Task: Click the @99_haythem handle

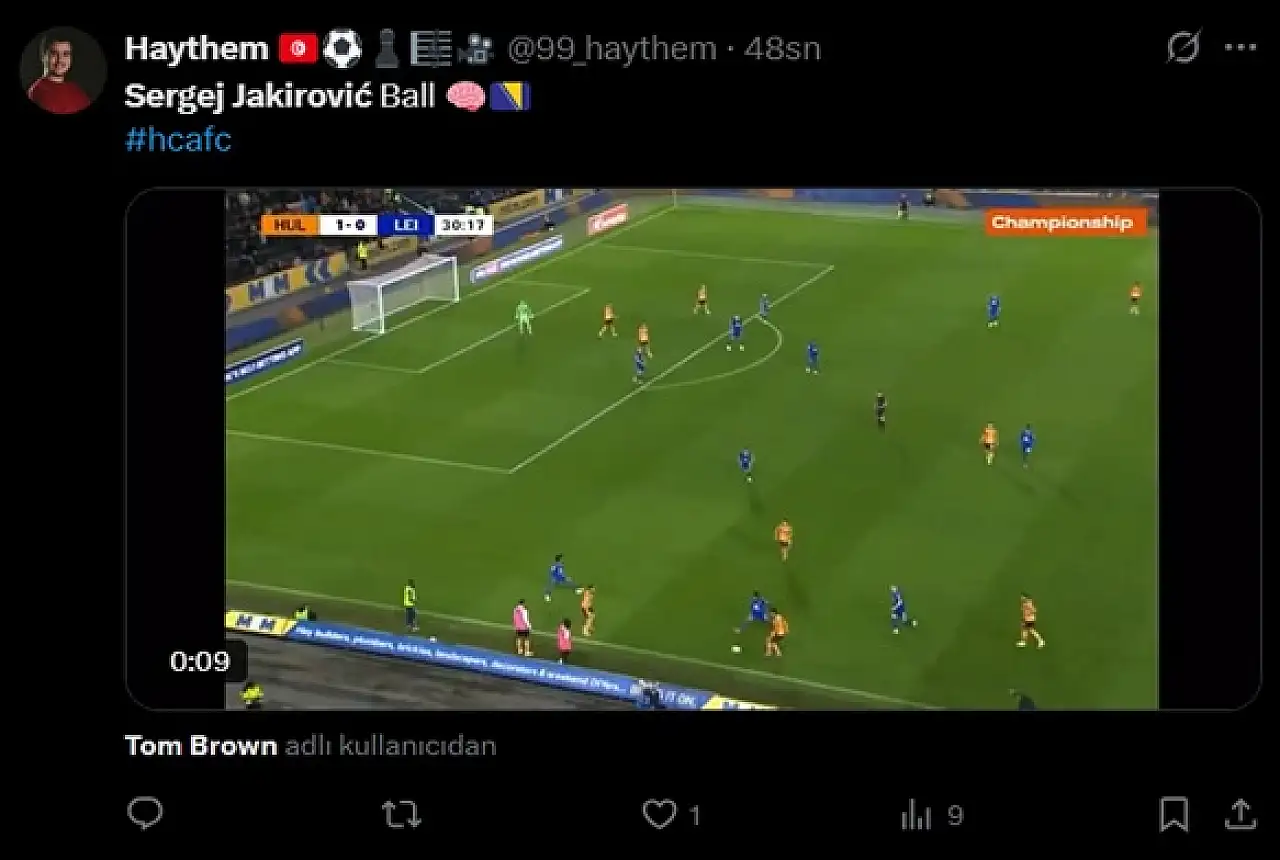Action: click(x=612, y=48)
